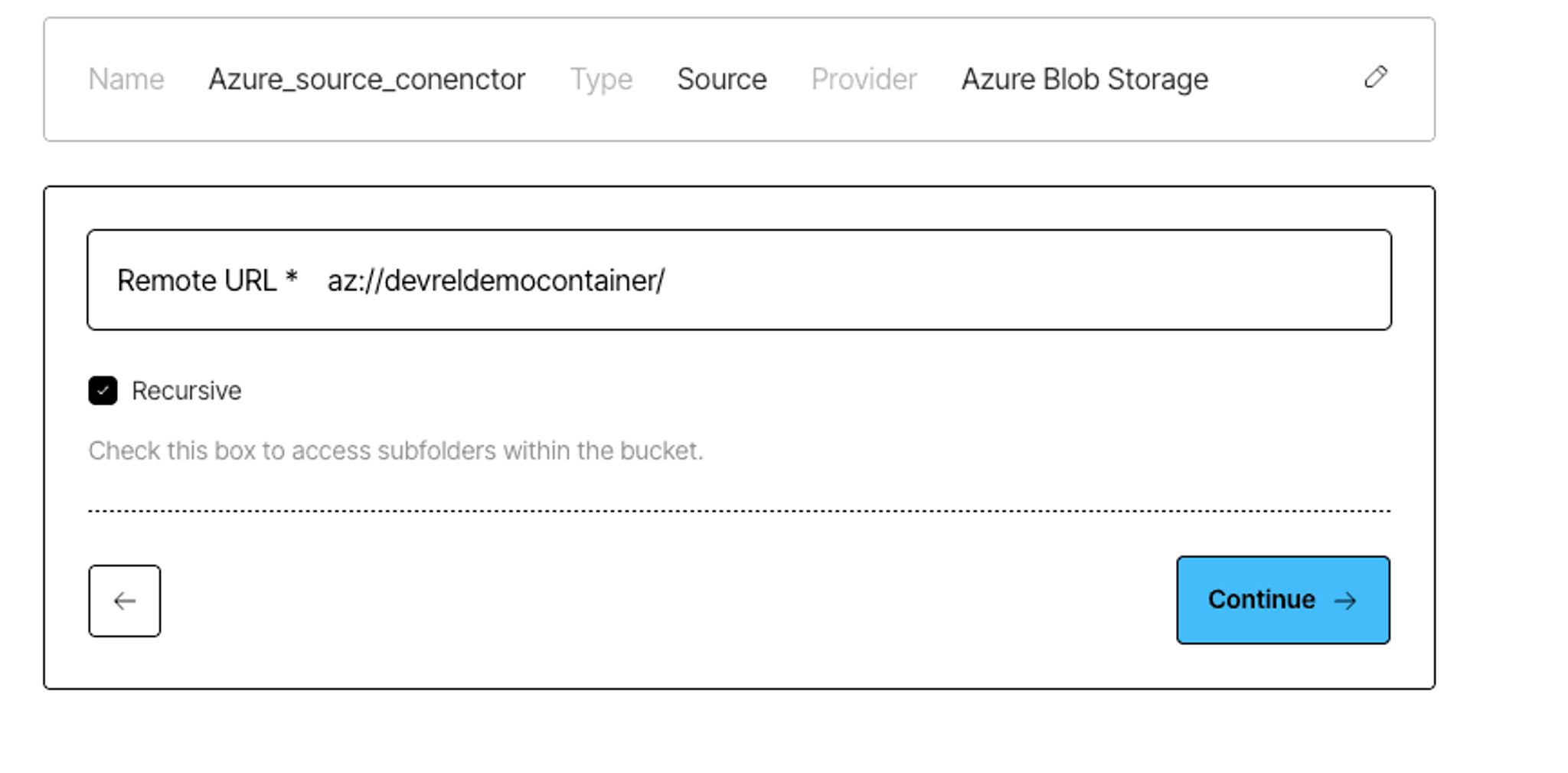
Task: Click the right arrow inside Continue
Action: click(1345, 601)
